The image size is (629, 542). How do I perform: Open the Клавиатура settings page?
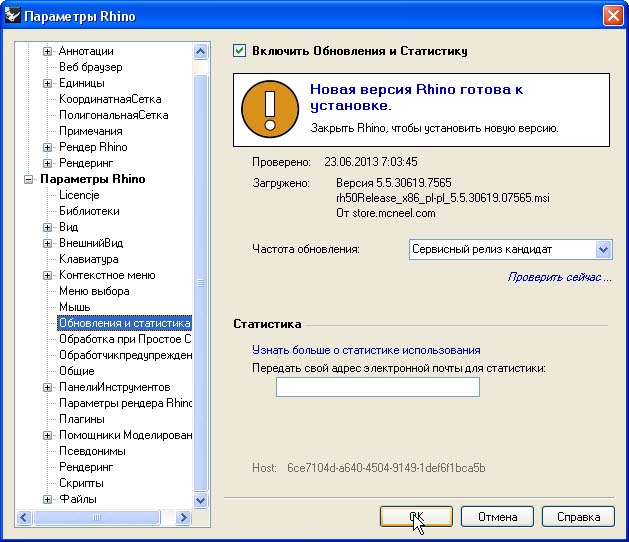pos(89,259)
